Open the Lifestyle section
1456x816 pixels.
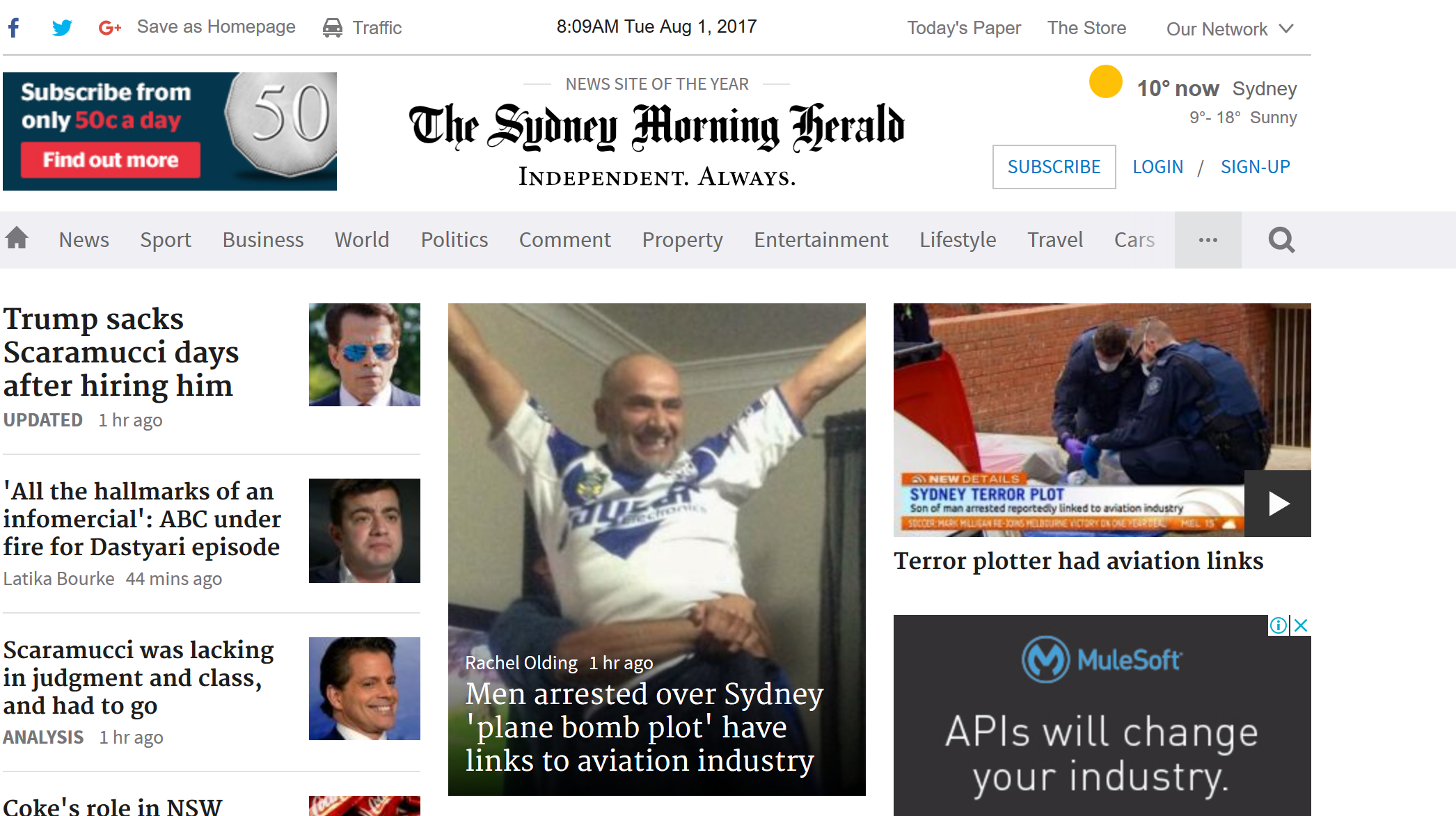click(x=958, y=240)
